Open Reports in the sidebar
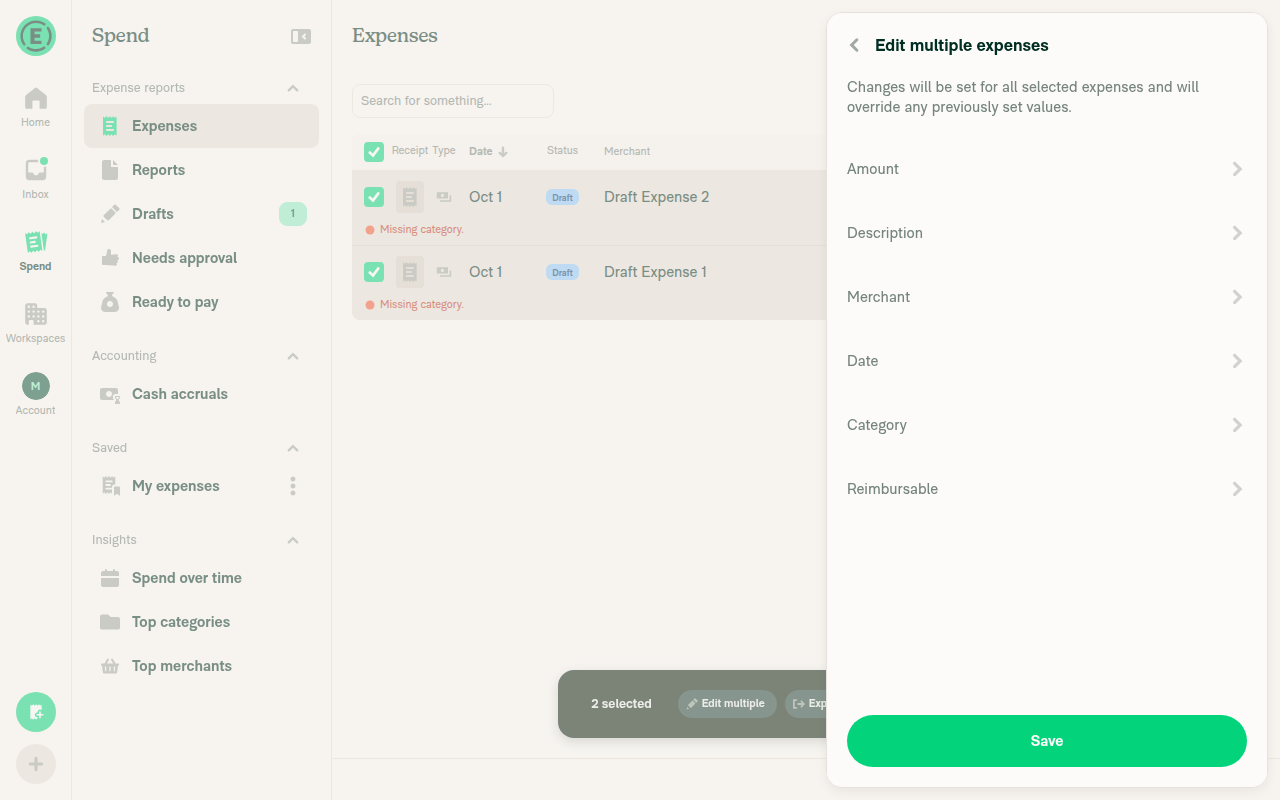Screen dimensions: 1280x800 click(201, 170)
